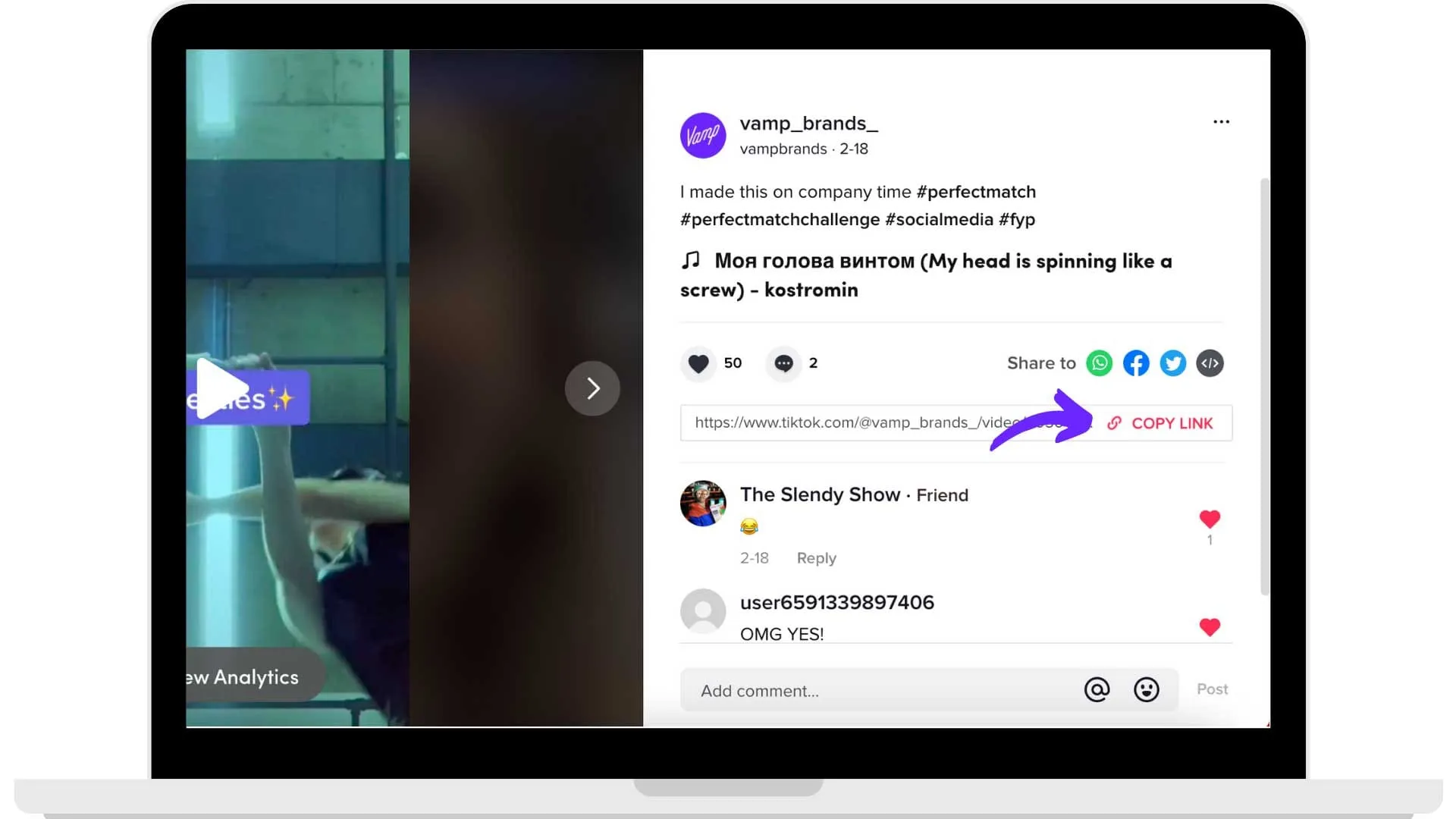Screen dimensions: 1456x819
Task: Open The Slendy Show commenter name
Action: point(820,494)
